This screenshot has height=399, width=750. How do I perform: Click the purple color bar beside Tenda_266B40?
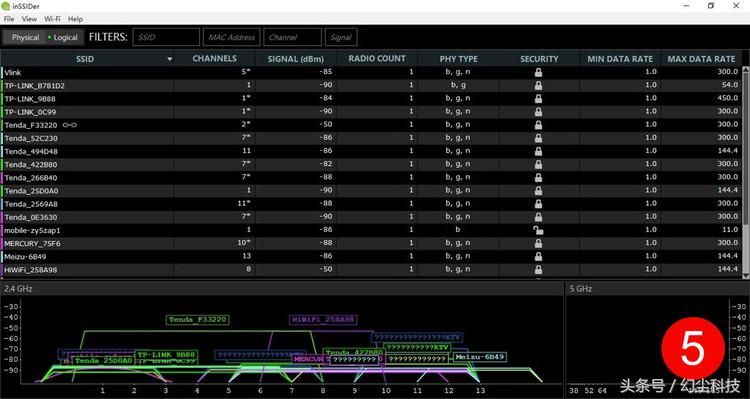click(2, 177)
